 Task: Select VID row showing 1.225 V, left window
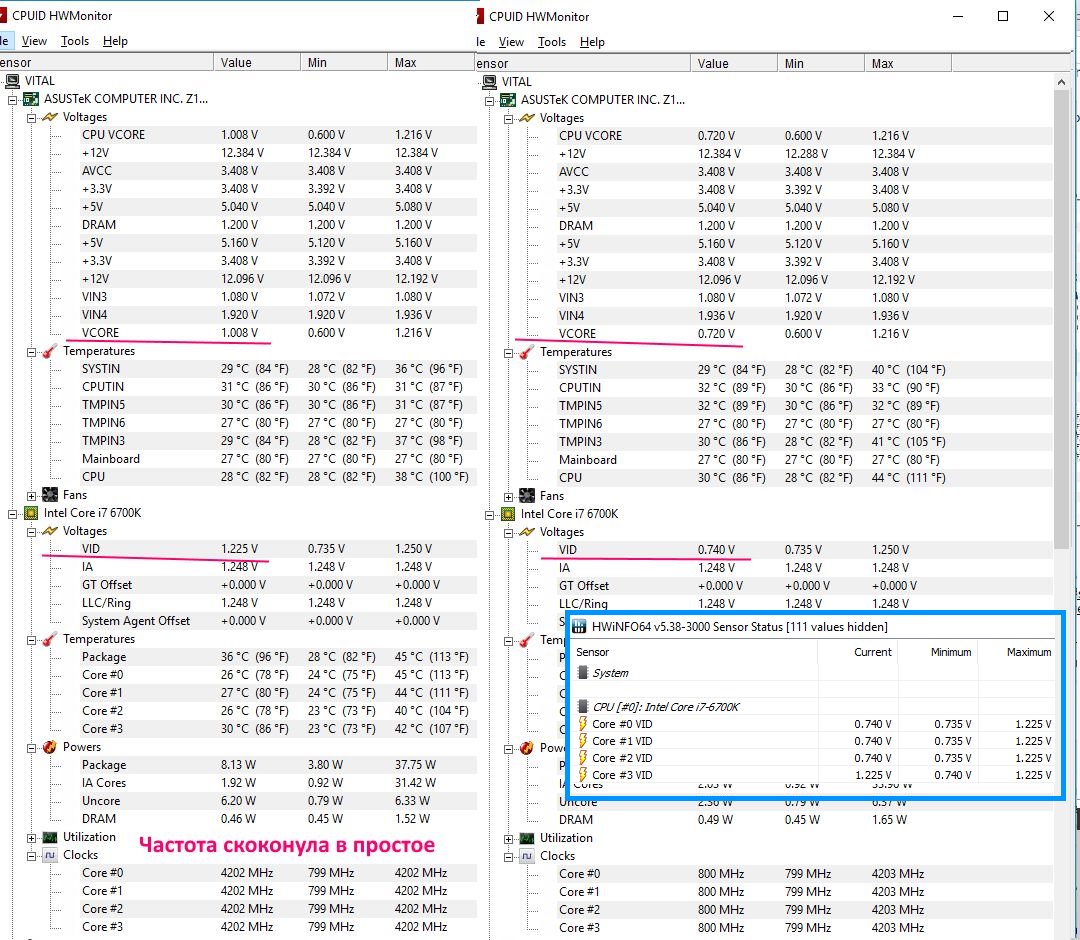click(x=278, y=549)
